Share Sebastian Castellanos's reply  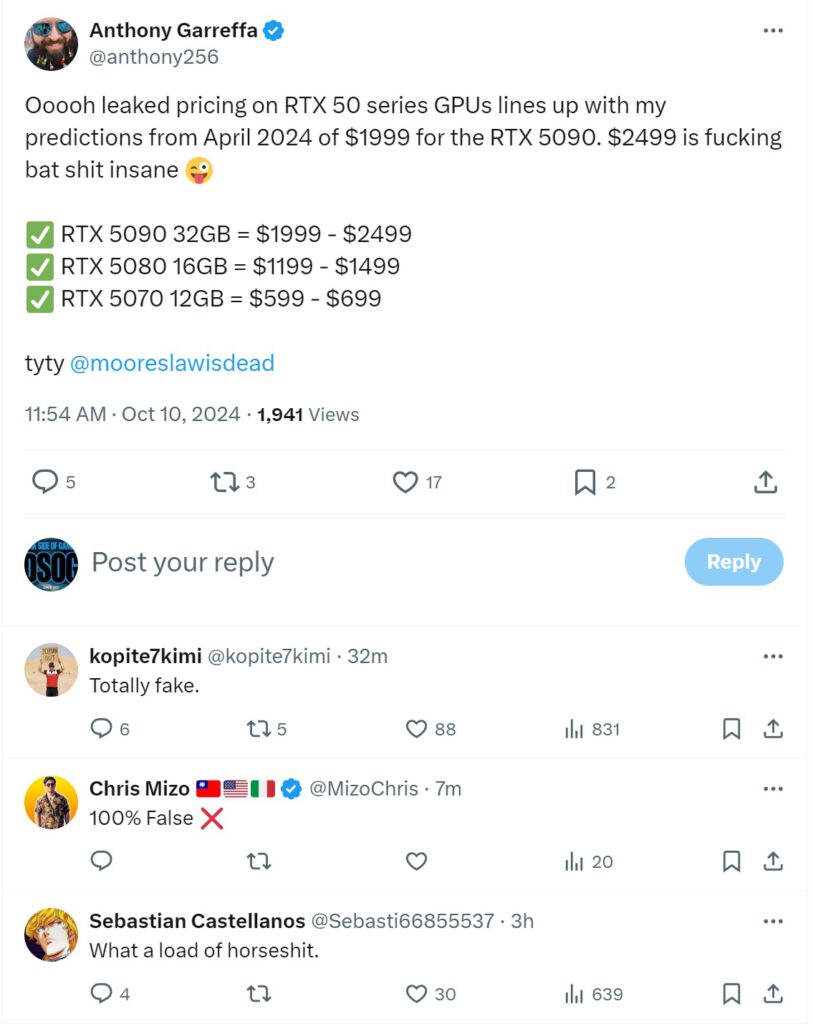click(773, 994)
